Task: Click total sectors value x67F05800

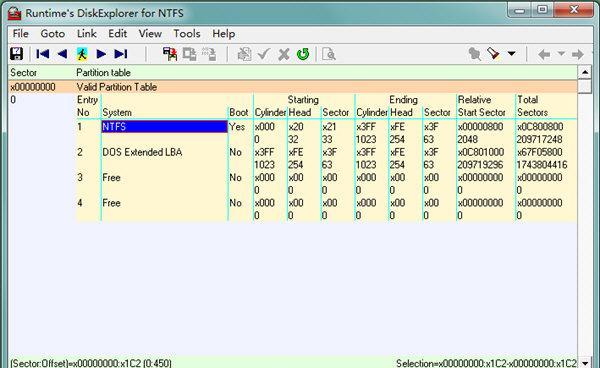Action: (540, 152)
